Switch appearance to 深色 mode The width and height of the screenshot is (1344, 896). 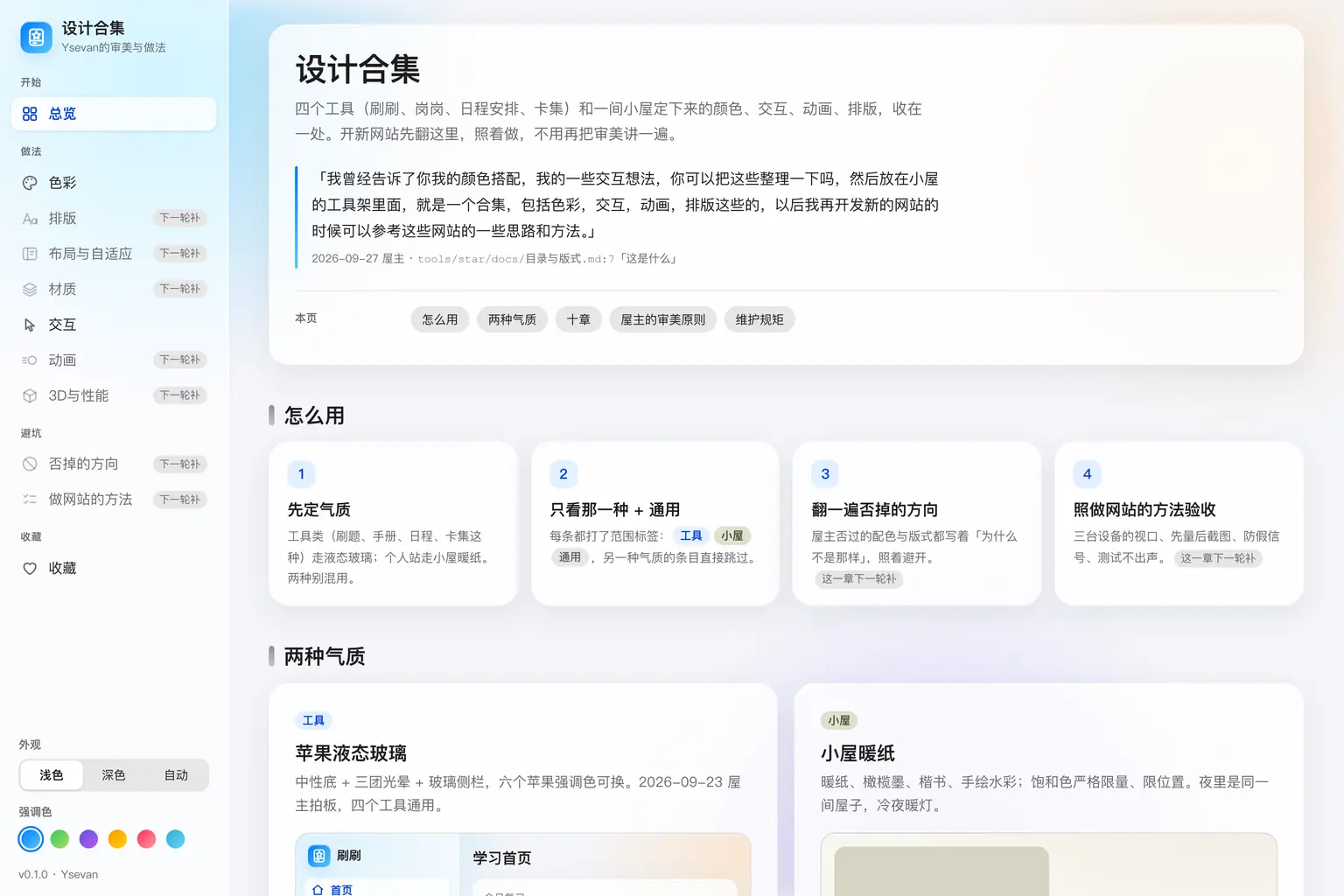[114, 775]
